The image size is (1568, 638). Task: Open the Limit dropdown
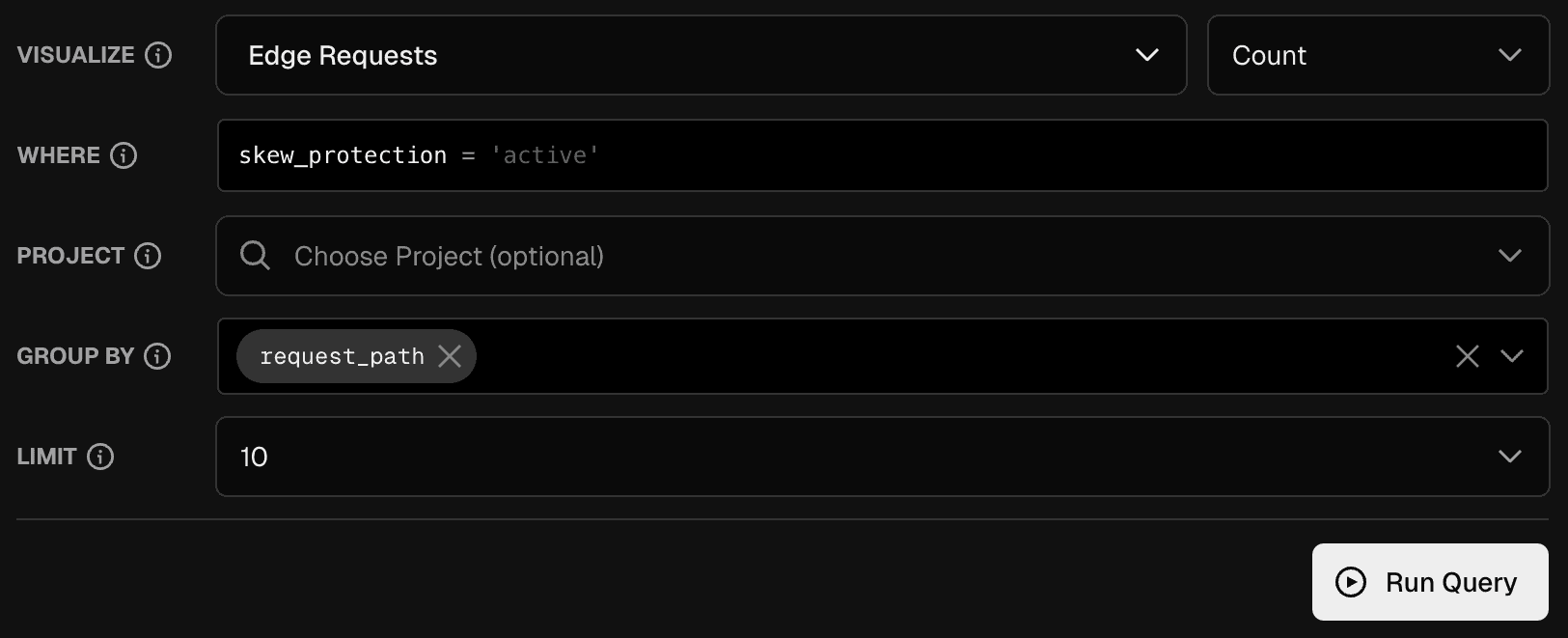click(1509, 457)
